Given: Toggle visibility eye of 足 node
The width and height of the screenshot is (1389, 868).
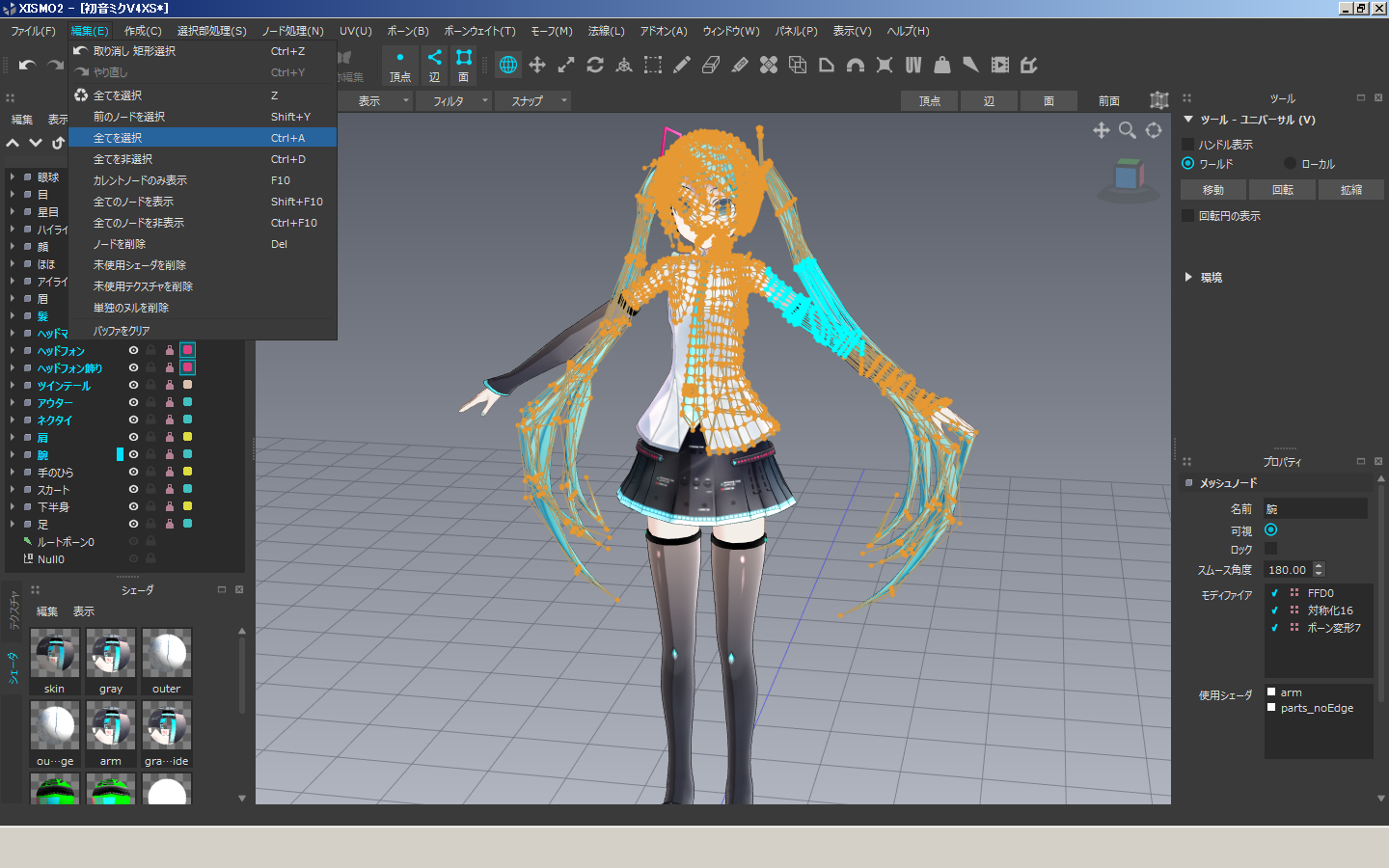Looking at the screenshot, I should [133, 524].
